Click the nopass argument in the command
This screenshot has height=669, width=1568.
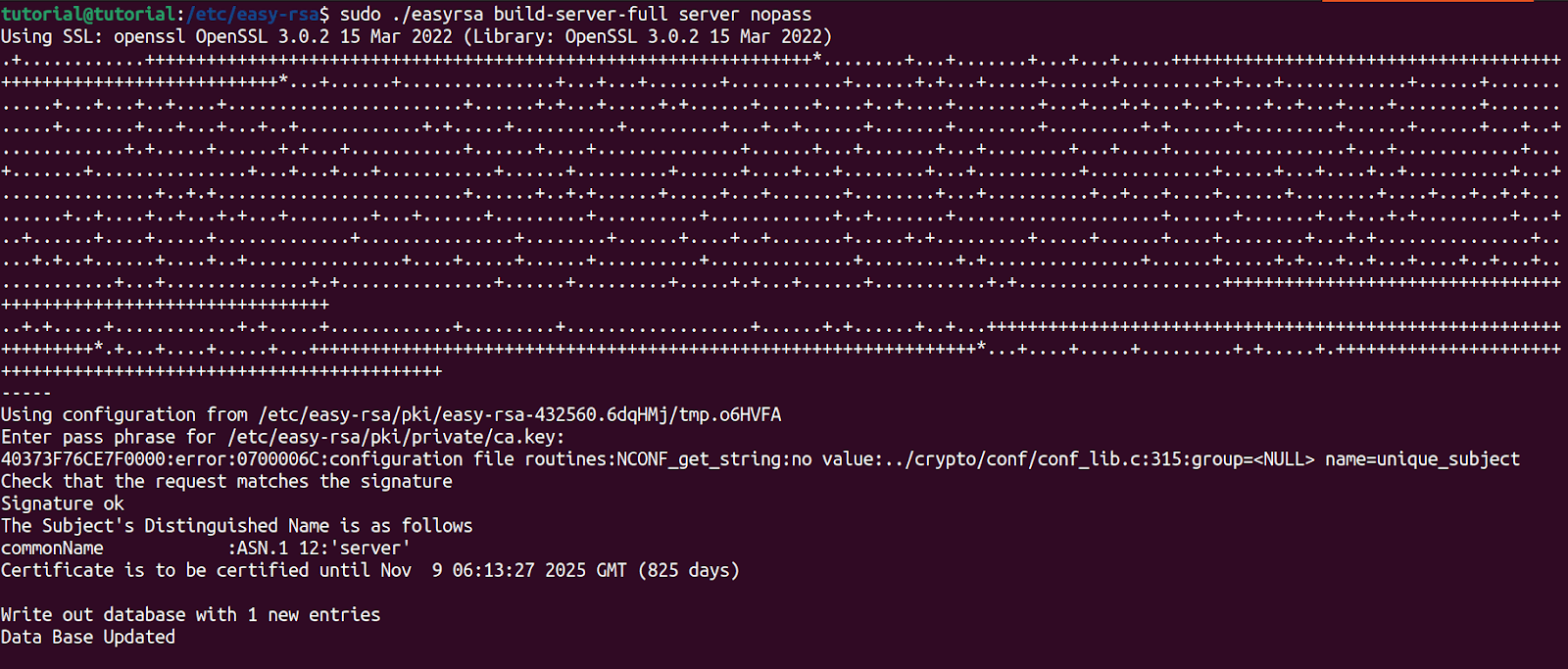(780, 14)
